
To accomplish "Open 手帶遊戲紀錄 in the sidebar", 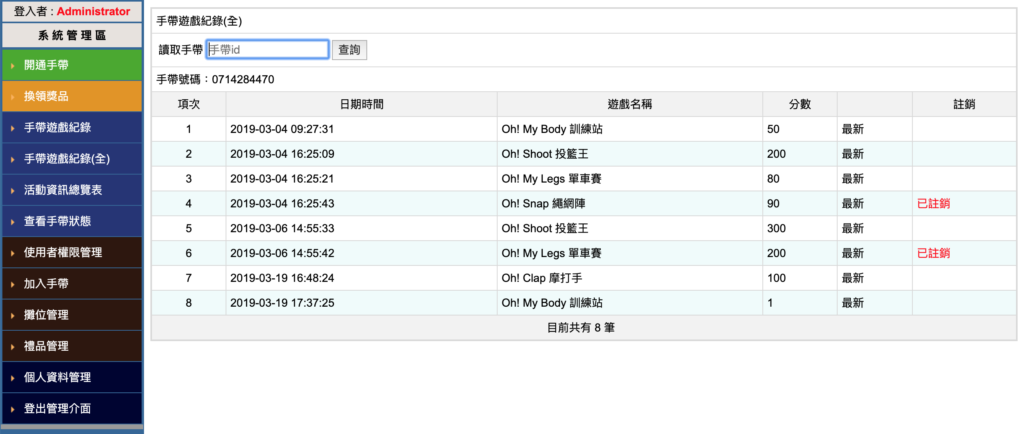I will pyautogui.click(x=71, y=128).
